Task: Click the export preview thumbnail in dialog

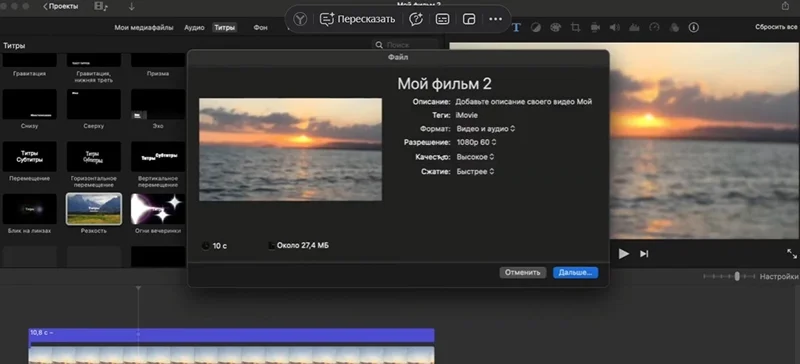Action: (290, 150)
